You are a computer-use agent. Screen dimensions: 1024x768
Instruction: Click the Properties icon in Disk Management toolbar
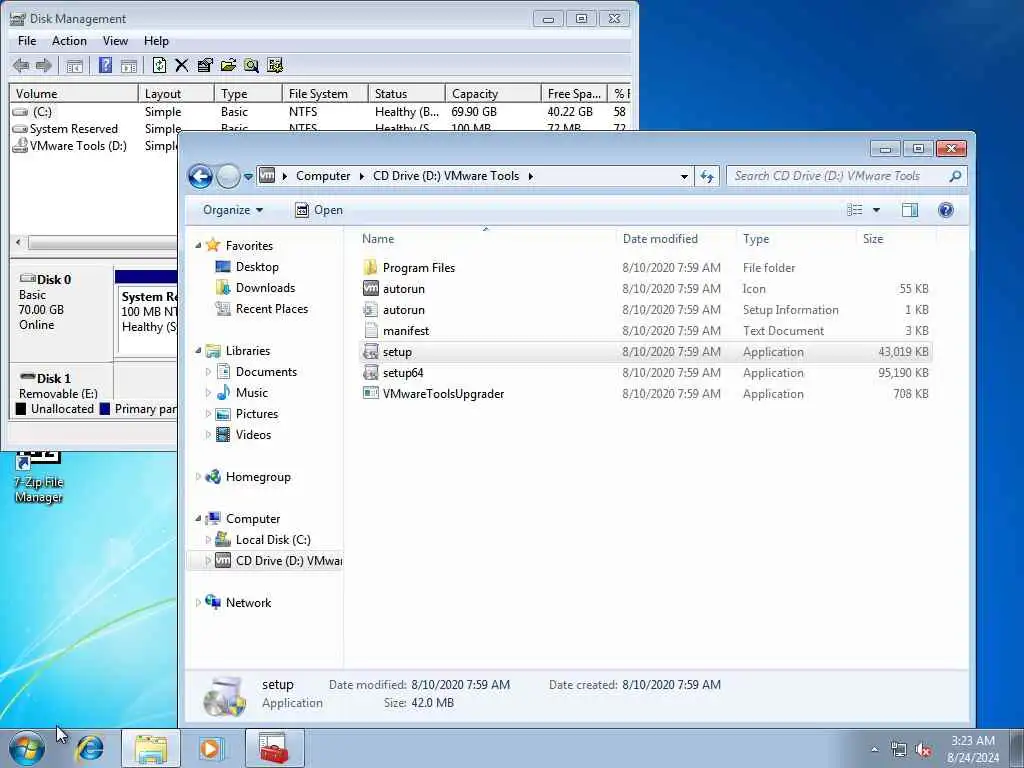205,65
